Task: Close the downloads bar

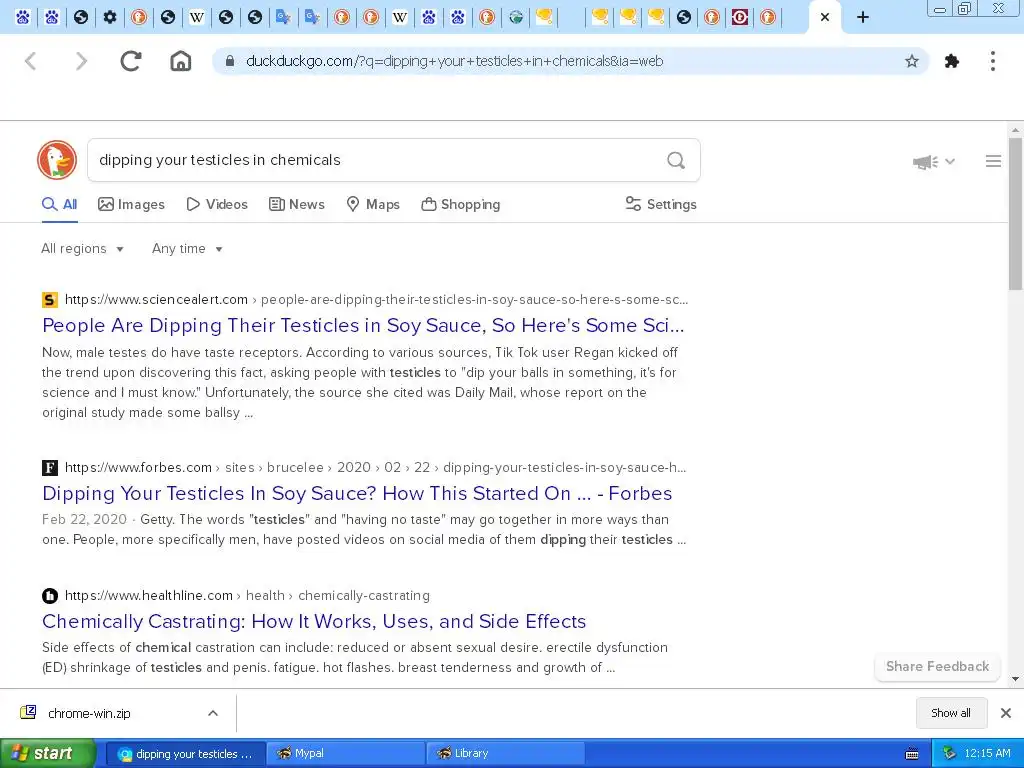Action: [1006, 713]
